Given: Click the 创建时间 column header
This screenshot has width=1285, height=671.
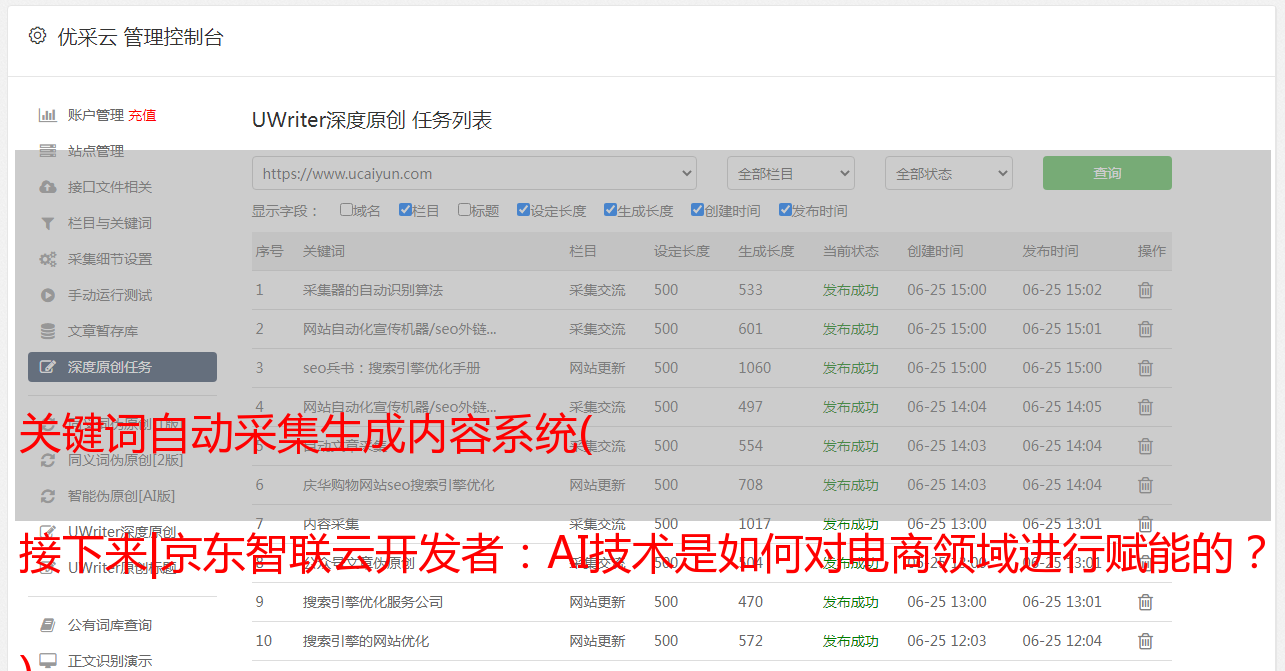Looking at the screenshot, I should [x=935, y=251].
